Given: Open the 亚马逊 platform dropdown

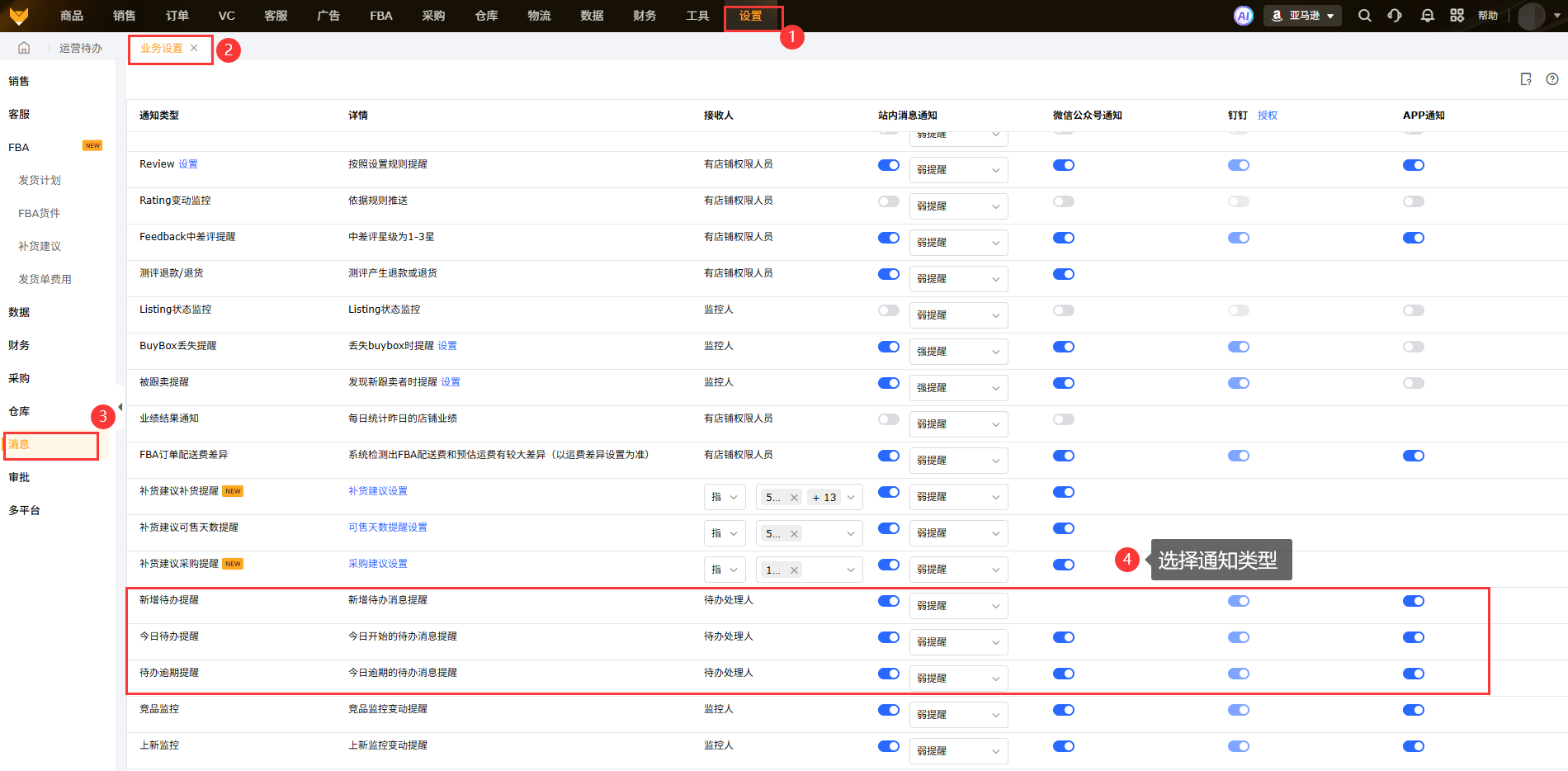Looking at the screenshot, I should [1302, 16].
